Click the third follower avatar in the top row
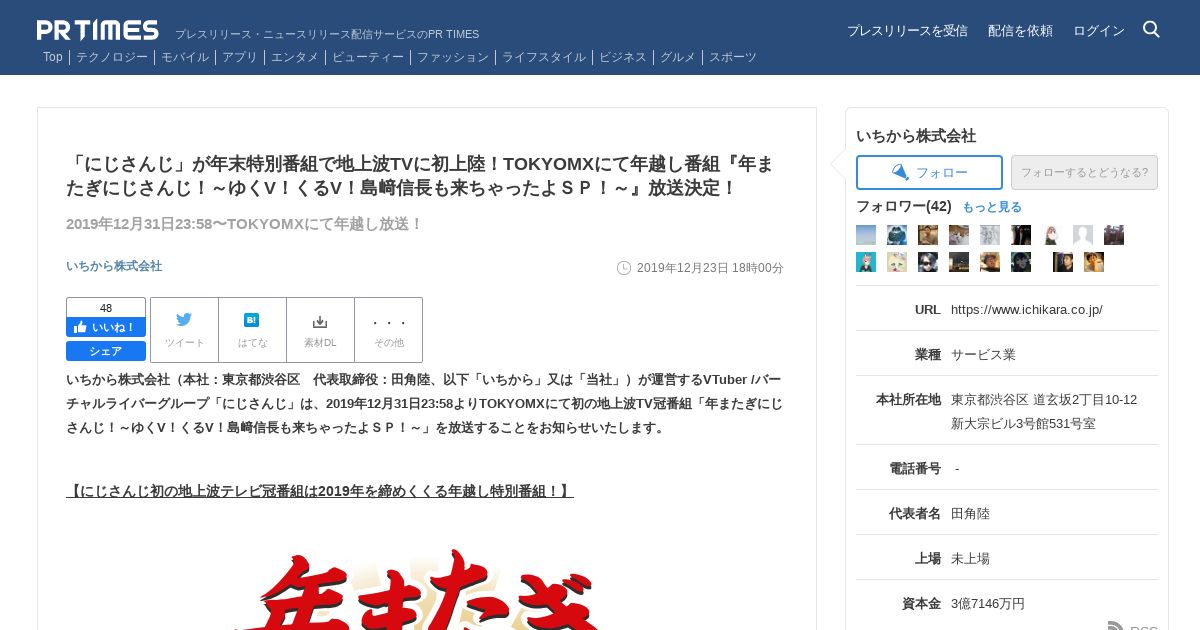The width and height of the screenshot is (1200, 630). click(x=928, y=235)
